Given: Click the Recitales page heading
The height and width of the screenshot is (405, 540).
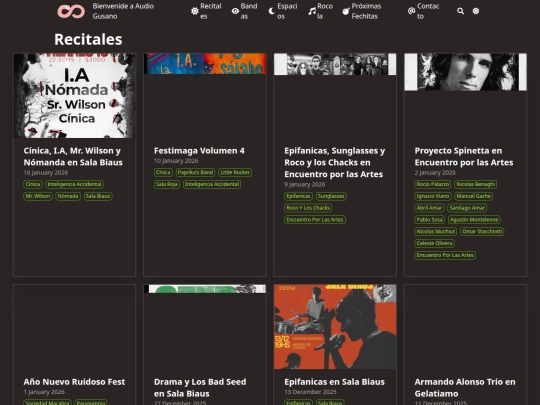Looking at the screenshot, I should click(x=88, y=39).
